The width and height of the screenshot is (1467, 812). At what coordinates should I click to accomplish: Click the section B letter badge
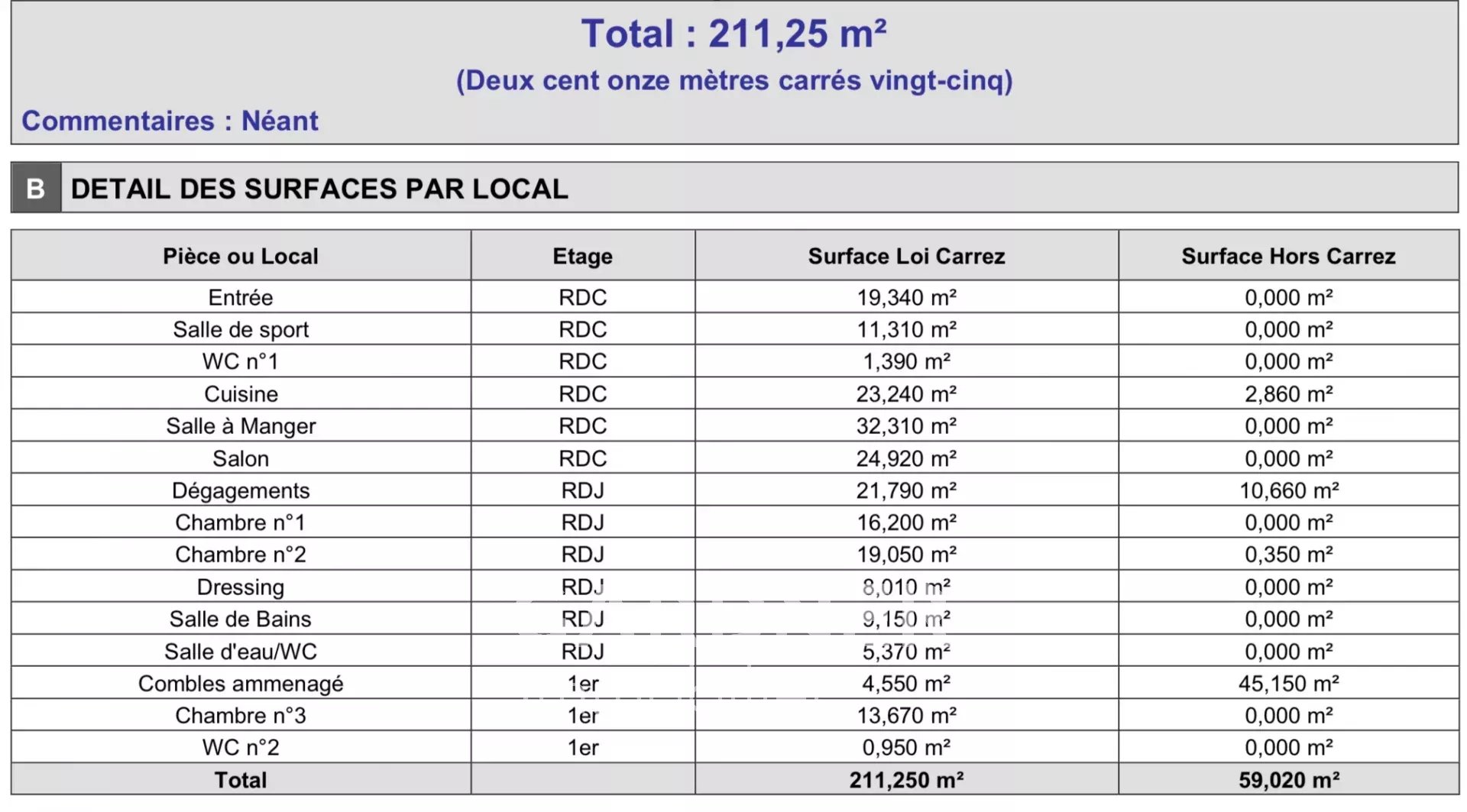(36, 188)
